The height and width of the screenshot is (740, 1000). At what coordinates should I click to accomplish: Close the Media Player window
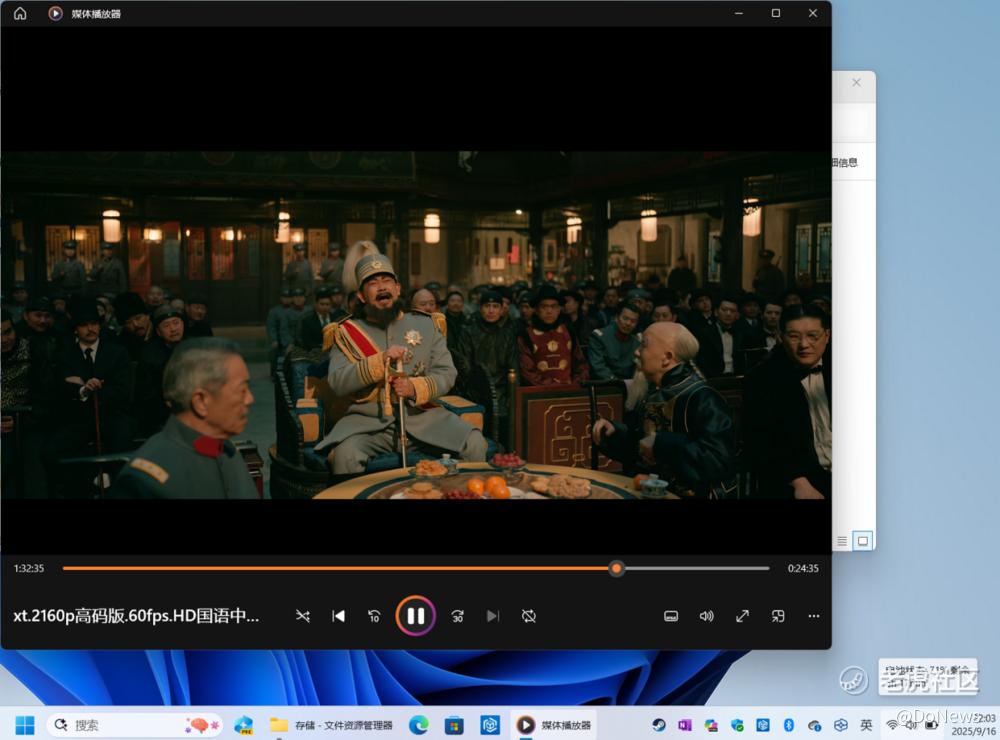(x=812, y=13)
